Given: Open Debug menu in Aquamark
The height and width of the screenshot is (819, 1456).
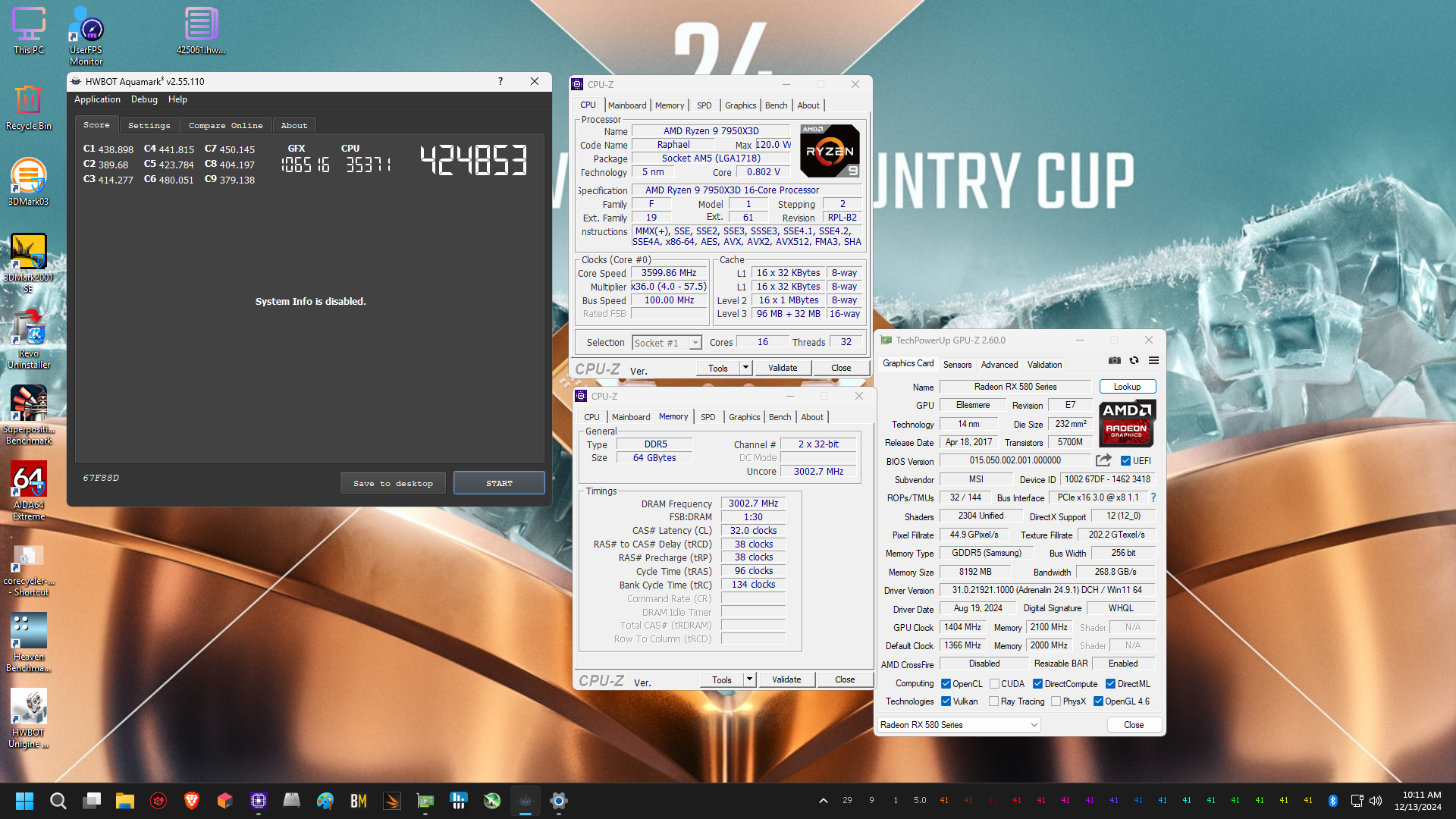Looking at the screenshot, I should 144,99.
